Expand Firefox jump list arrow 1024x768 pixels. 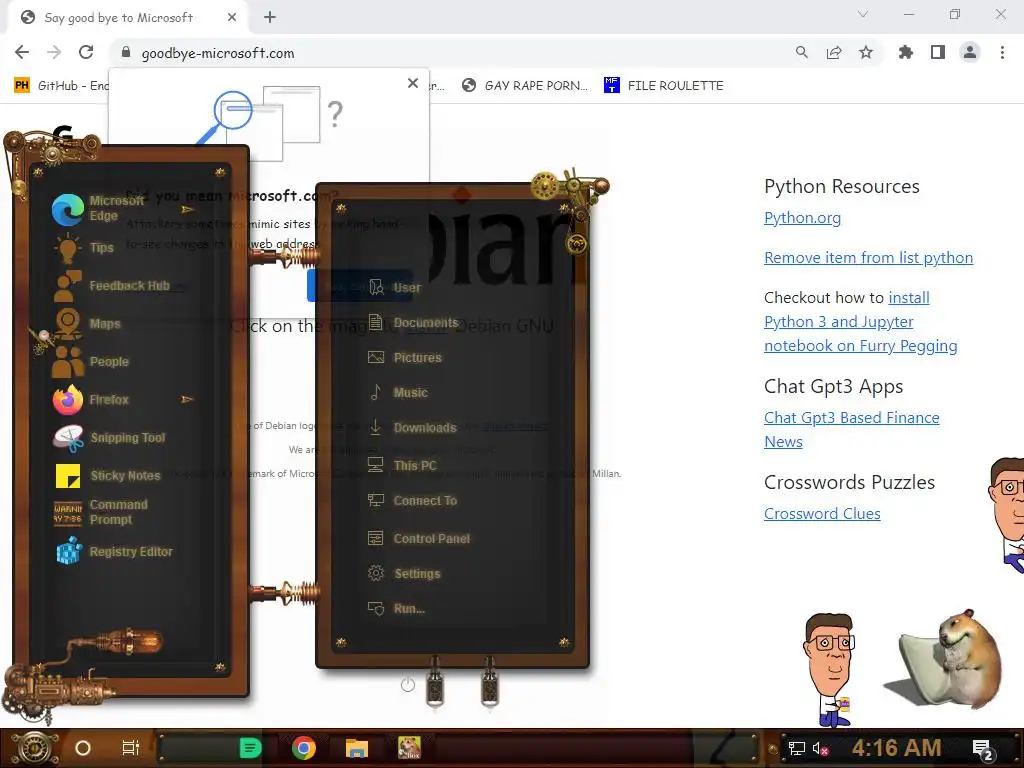187,399
